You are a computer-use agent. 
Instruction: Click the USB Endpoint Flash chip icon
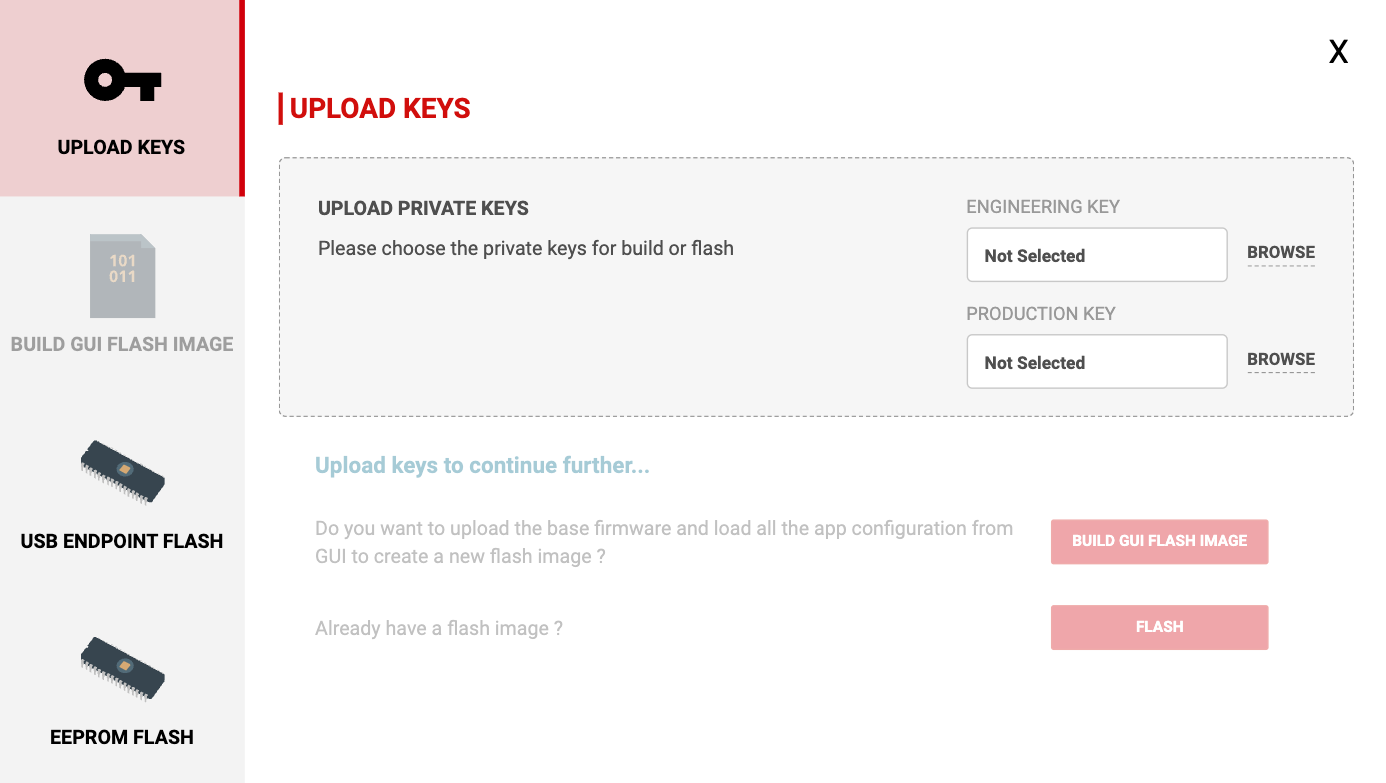click(122, 472)
